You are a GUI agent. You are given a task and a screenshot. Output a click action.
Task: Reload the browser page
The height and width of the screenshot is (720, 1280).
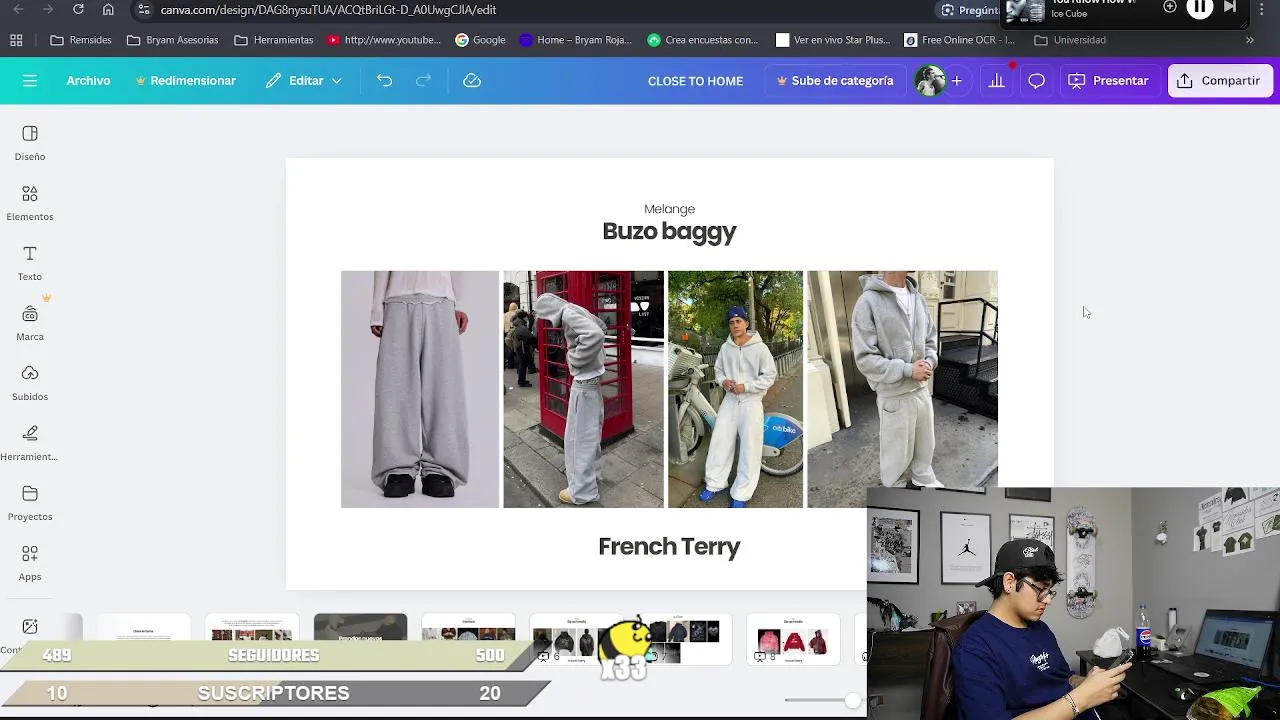[x=78, y=9]
